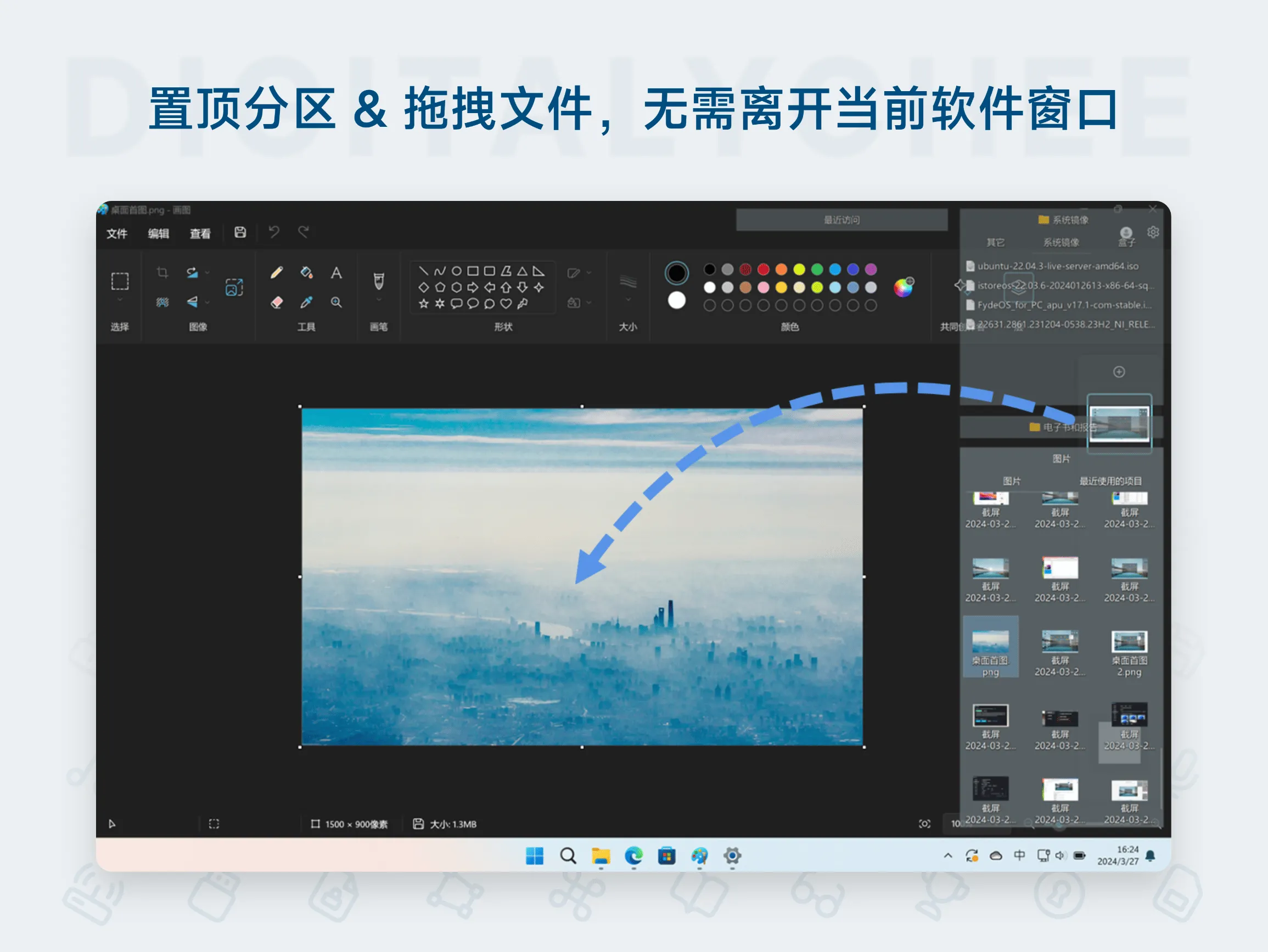The width and height of the screenshot is (1268, 952).
Task: Open the 查看 menu
Action: (200, 233)
